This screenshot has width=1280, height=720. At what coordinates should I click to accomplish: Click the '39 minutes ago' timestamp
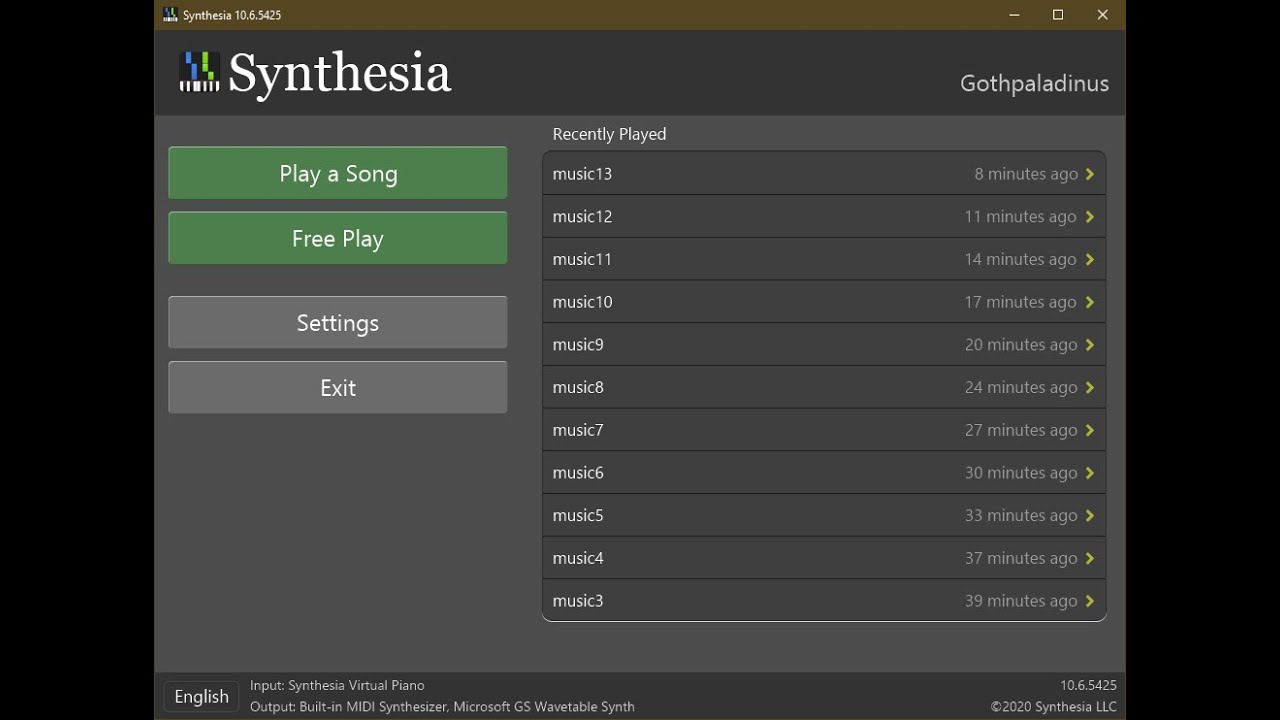[x=1021, y=601]
